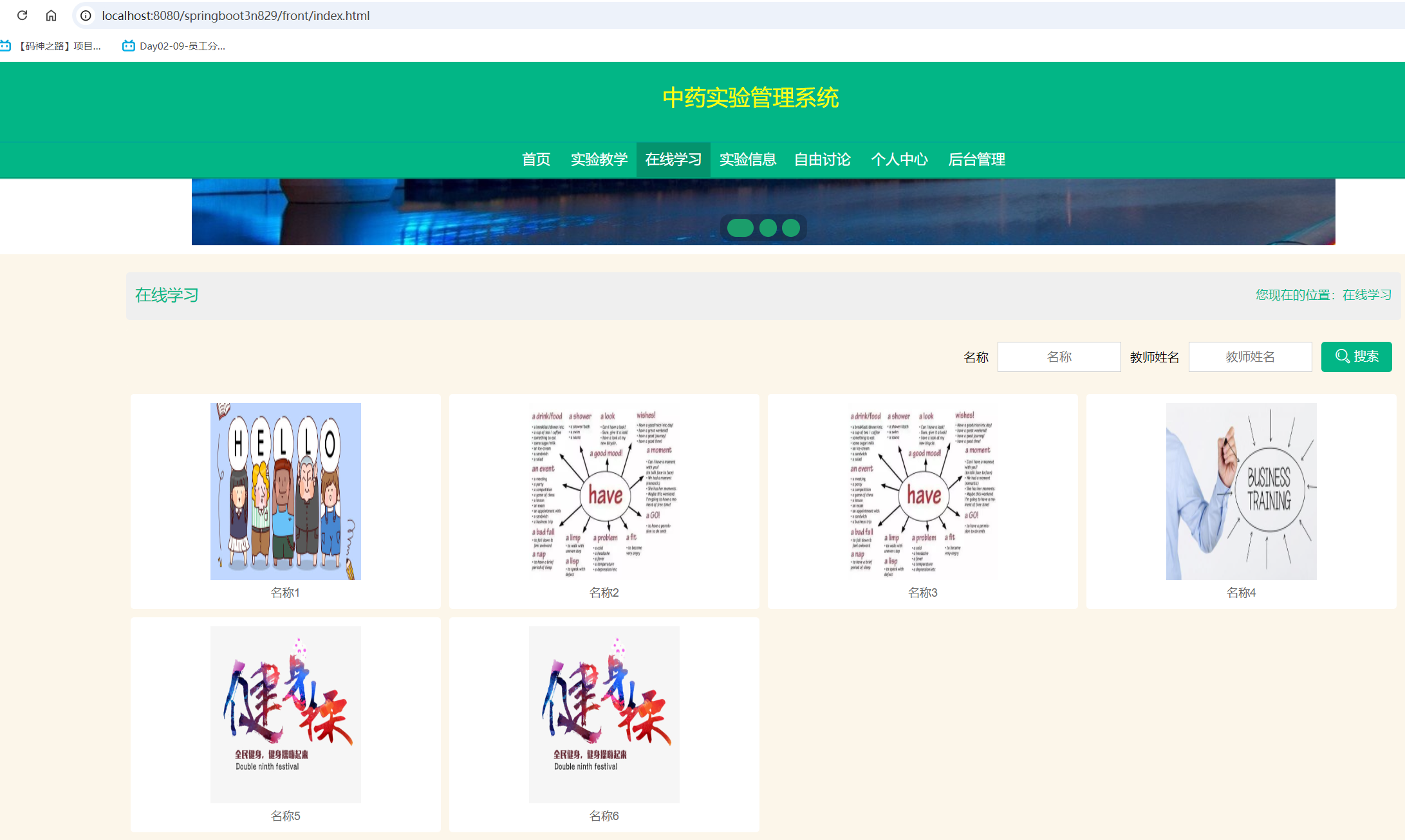
Task: Select the first carousel indicator dot
Action: [x=740, y=228]
